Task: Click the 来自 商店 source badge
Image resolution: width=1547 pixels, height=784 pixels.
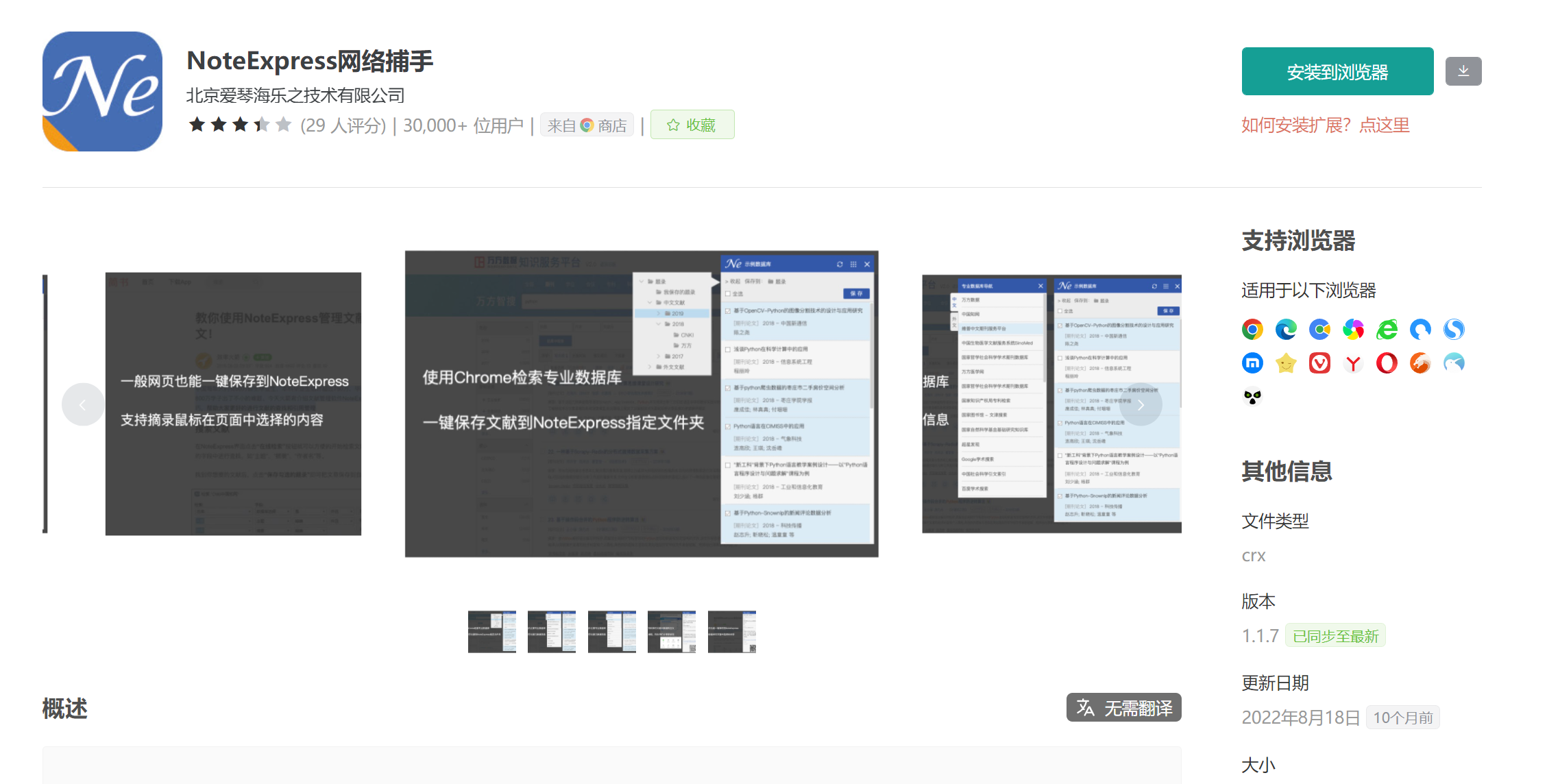Action: 587,125
